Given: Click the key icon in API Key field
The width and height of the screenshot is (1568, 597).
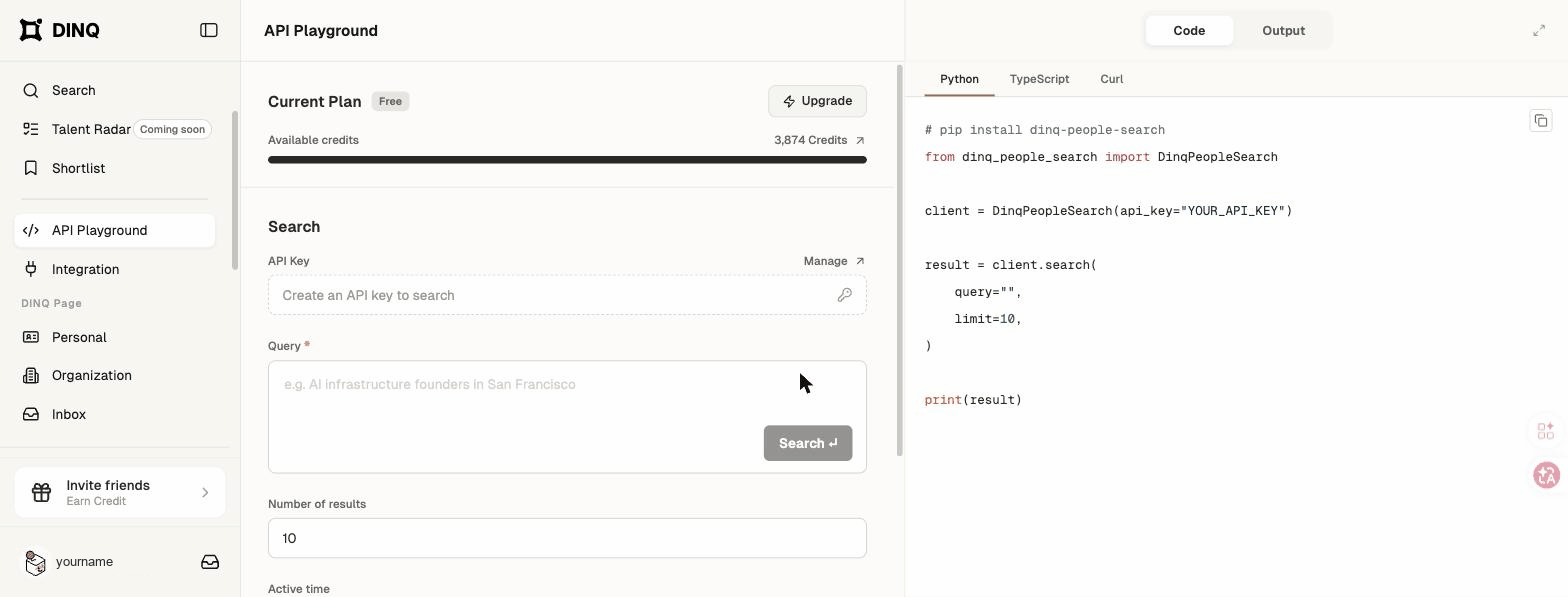Looking at the screenshot, I should click(x=845, y=295).
